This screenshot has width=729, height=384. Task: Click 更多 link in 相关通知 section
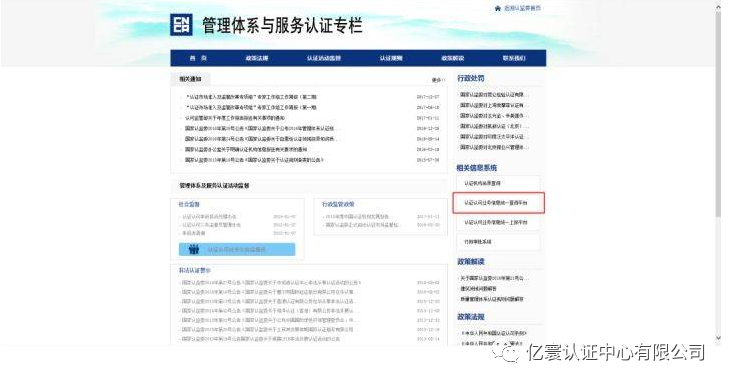[438, 80]
